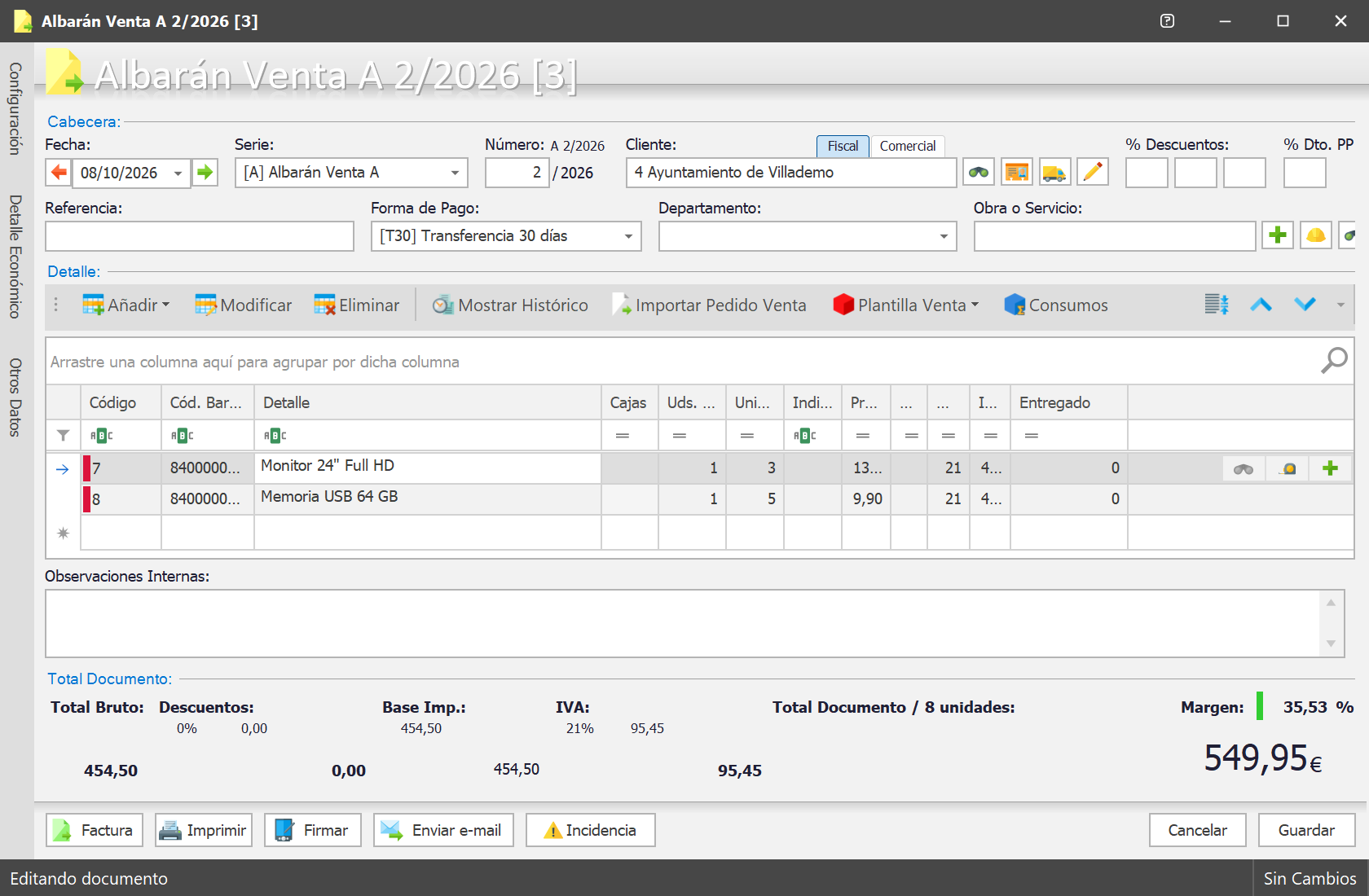Open Forma de Pago dropdown
Screen dimensions: 1369x896
coord(628,236)
